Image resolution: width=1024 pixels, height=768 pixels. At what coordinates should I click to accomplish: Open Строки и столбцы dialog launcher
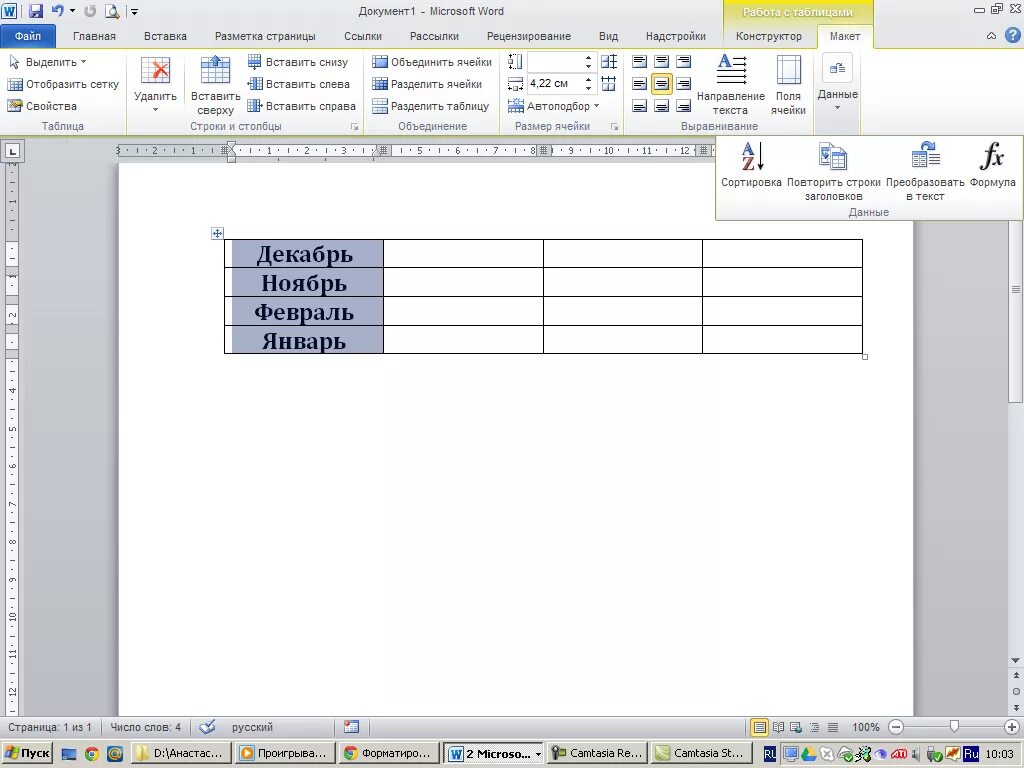pyautogui.click(x=354, y=127)
